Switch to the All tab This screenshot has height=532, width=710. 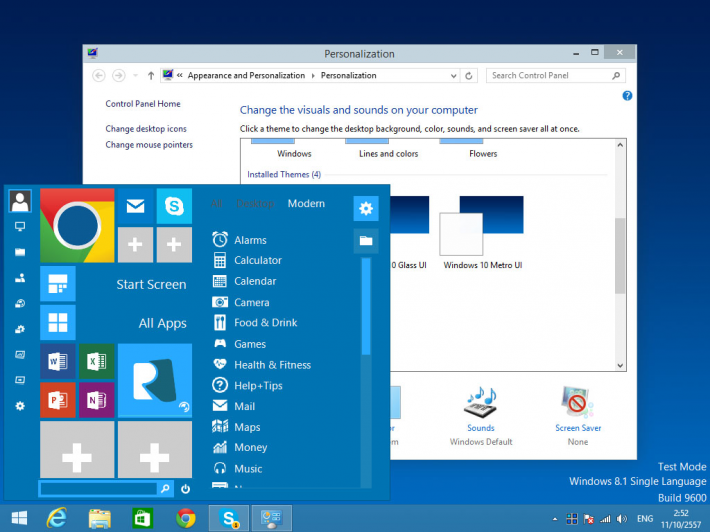(216, 204)
